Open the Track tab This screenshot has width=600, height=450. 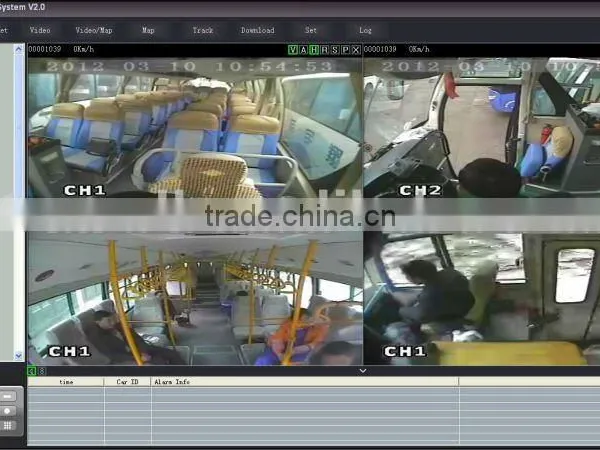coord(202,30)
